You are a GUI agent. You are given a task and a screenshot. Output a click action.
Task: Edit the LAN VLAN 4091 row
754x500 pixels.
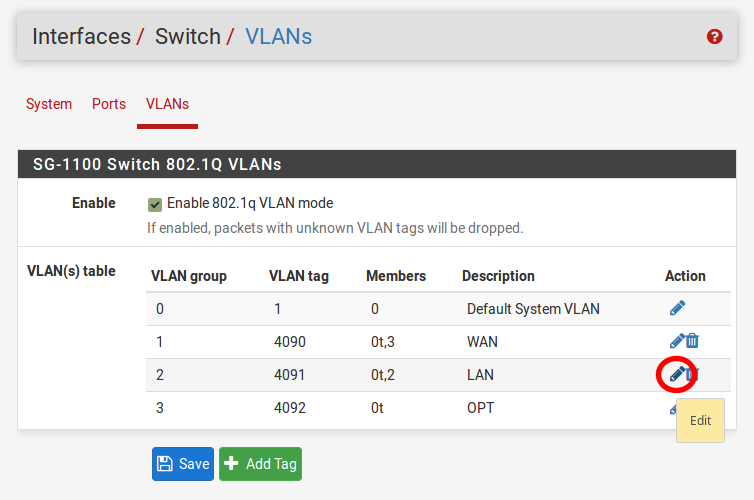[x=676, y=374]
